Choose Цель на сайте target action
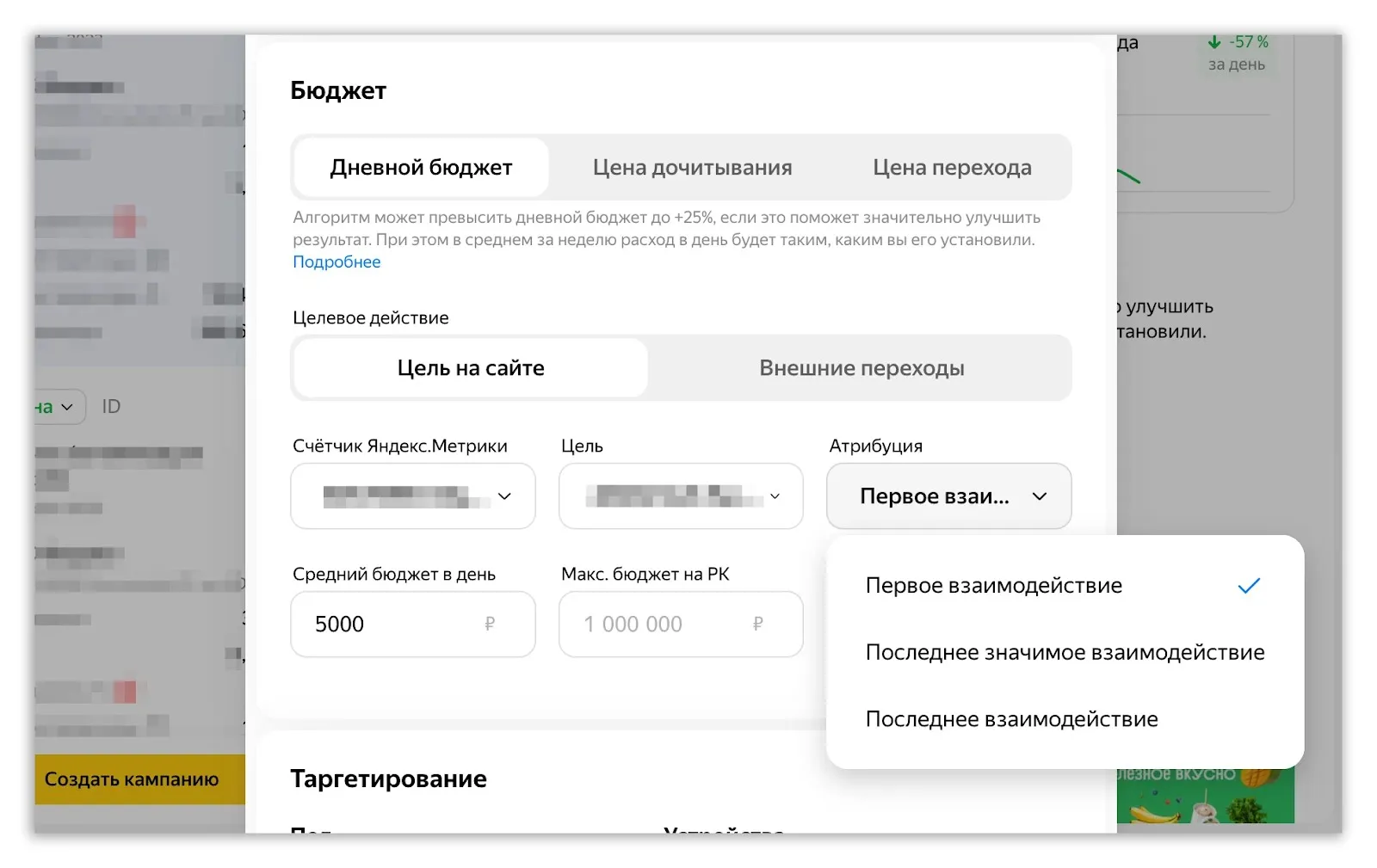This screenshot has width=1377, height=868. tap(471, 368)
